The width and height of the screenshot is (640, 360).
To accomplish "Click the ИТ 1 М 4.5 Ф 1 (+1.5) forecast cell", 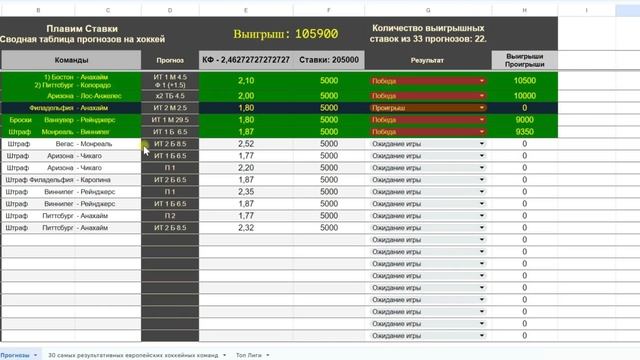I will coord(170,81).
